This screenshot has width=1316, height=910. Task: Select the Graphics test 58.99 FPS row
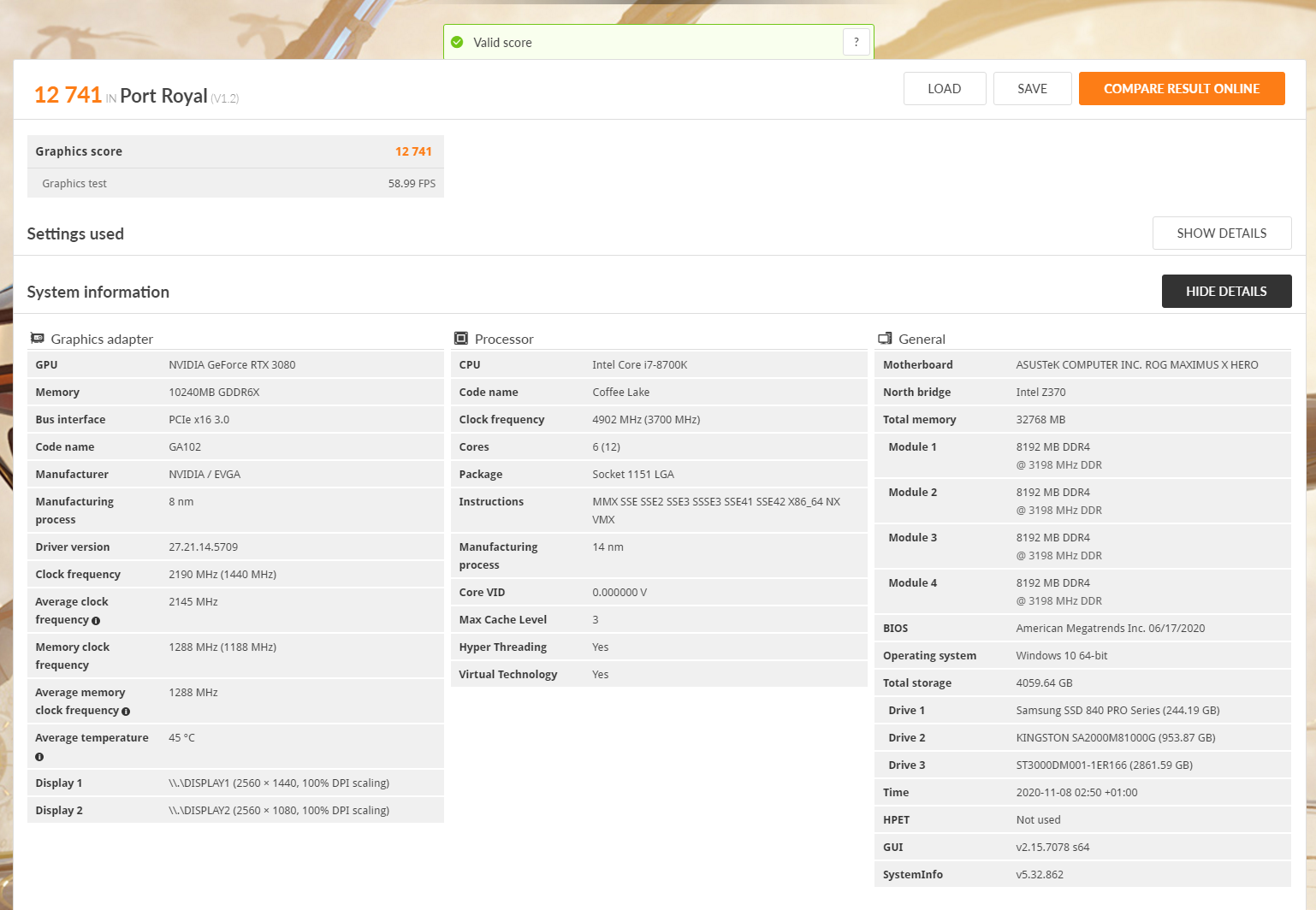coord(235,183)
